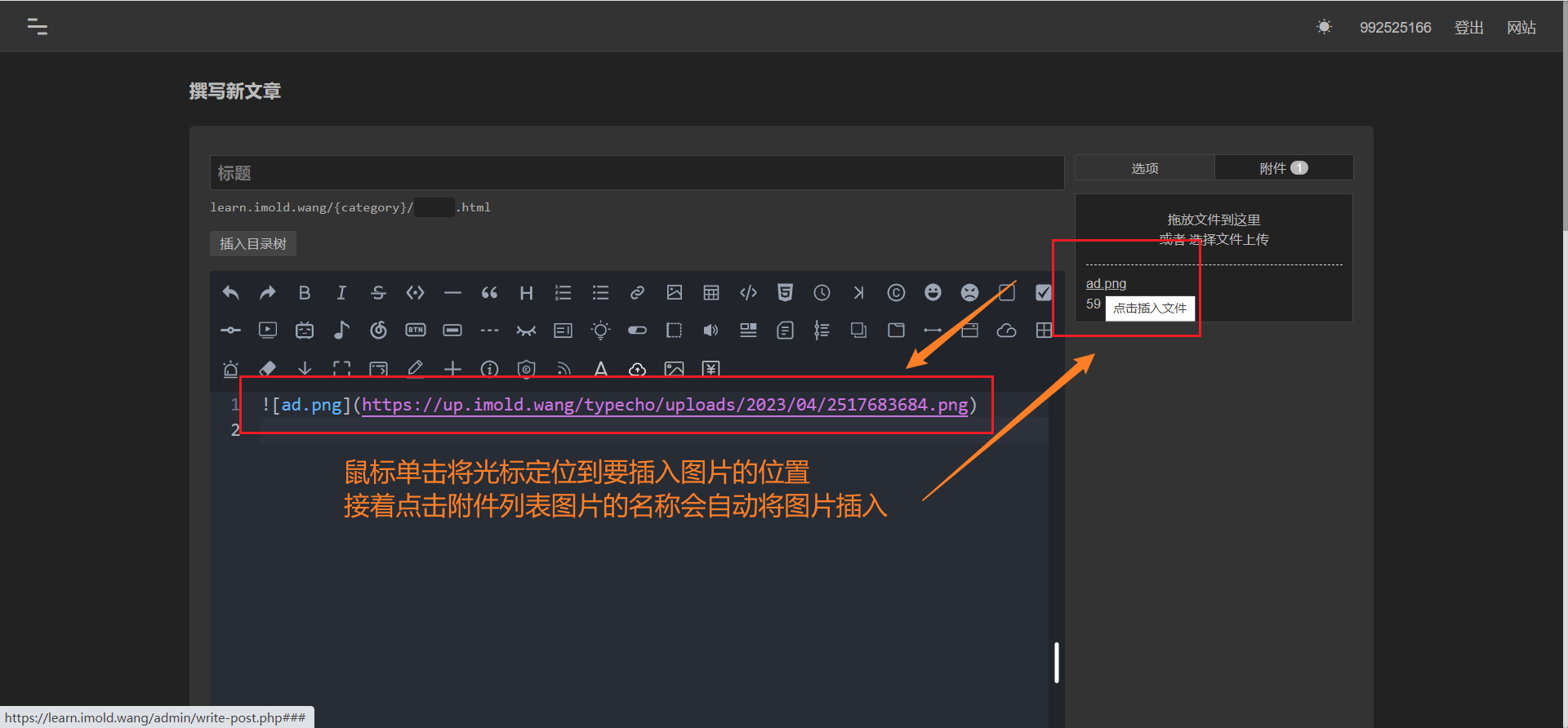Viewport: 1568px width, 728px height.
Task: Clear content with eraser icon
Action: point(267,369)
